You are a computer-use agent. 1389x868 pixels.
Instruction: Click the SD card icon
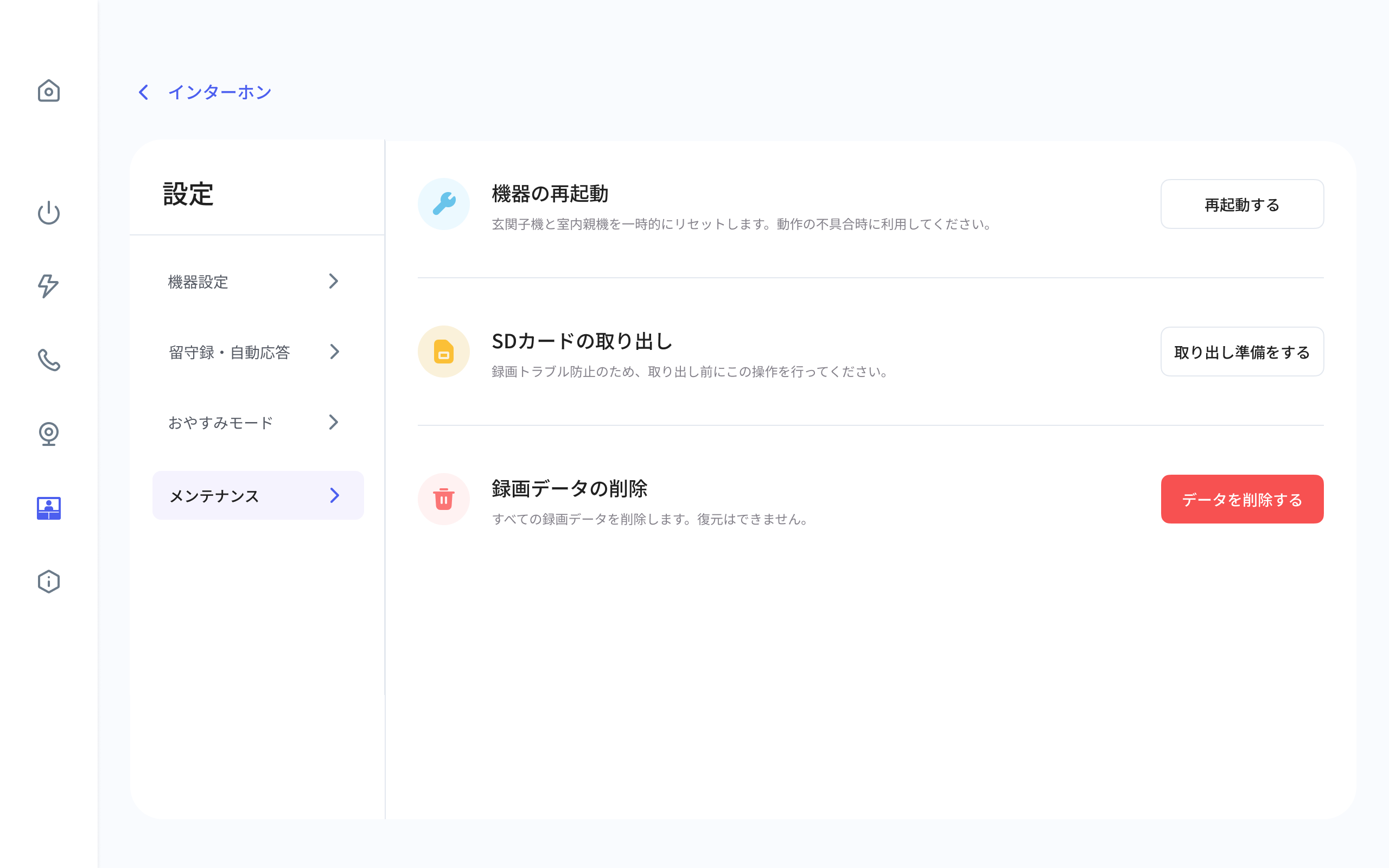(x=444, y=352)
